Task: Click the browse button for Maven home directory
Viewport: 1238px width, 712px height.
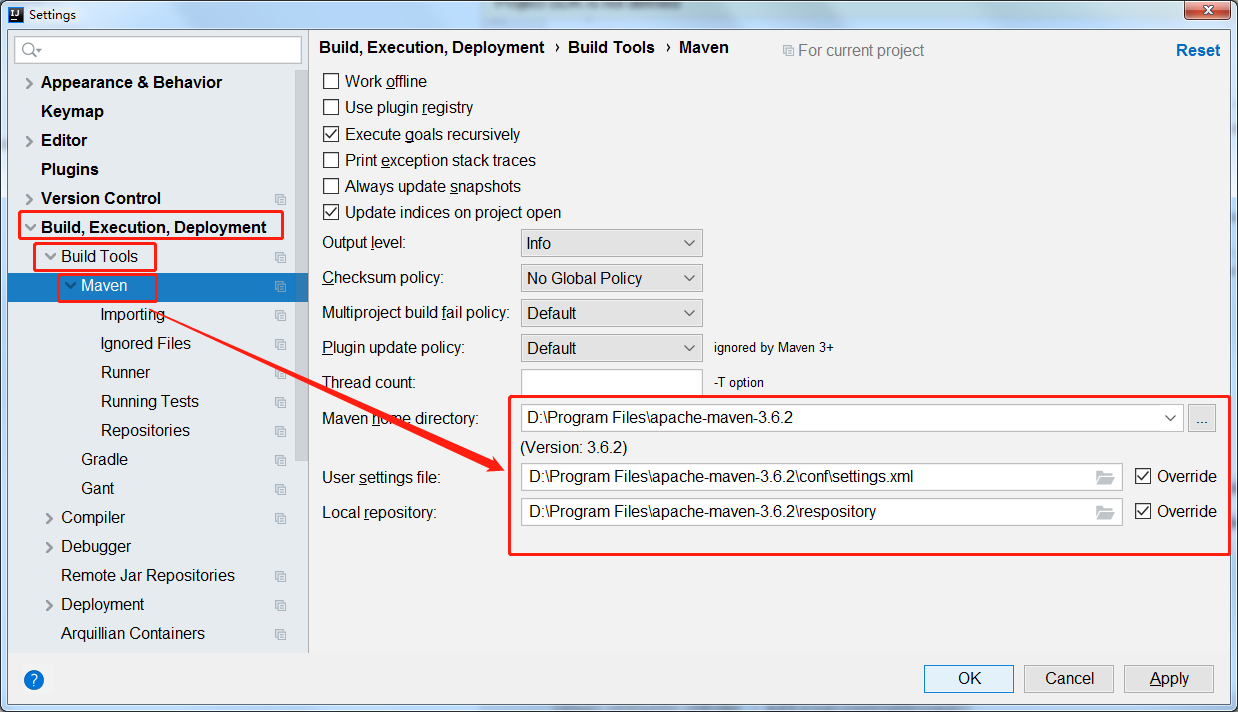Action: point(1202,418)
